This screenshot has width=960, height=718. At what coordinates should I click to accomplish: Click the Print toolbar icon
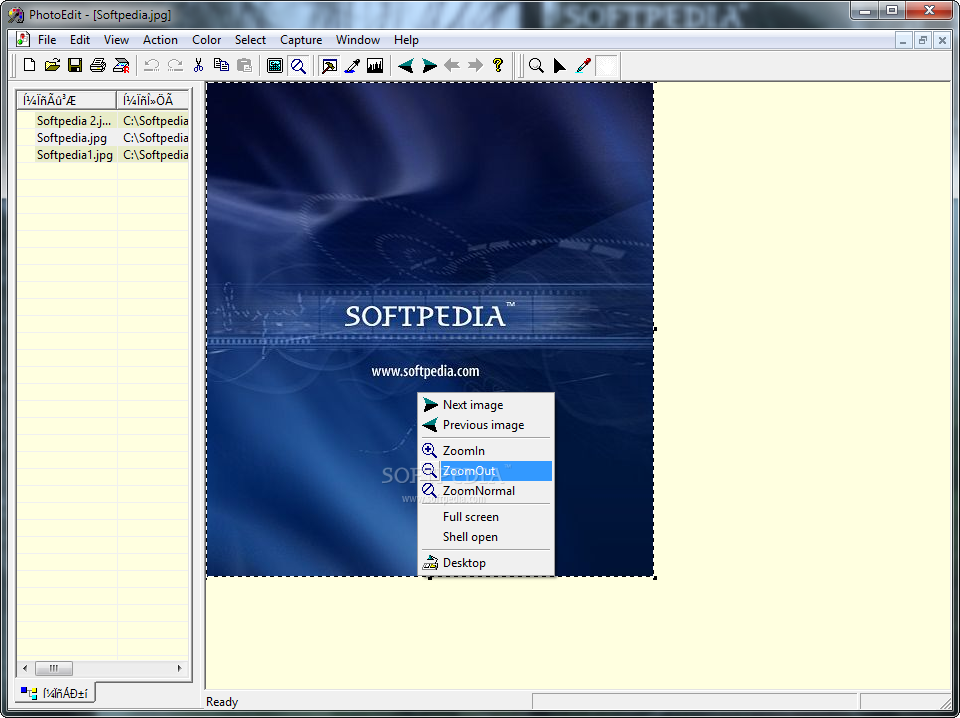(98, 65)
